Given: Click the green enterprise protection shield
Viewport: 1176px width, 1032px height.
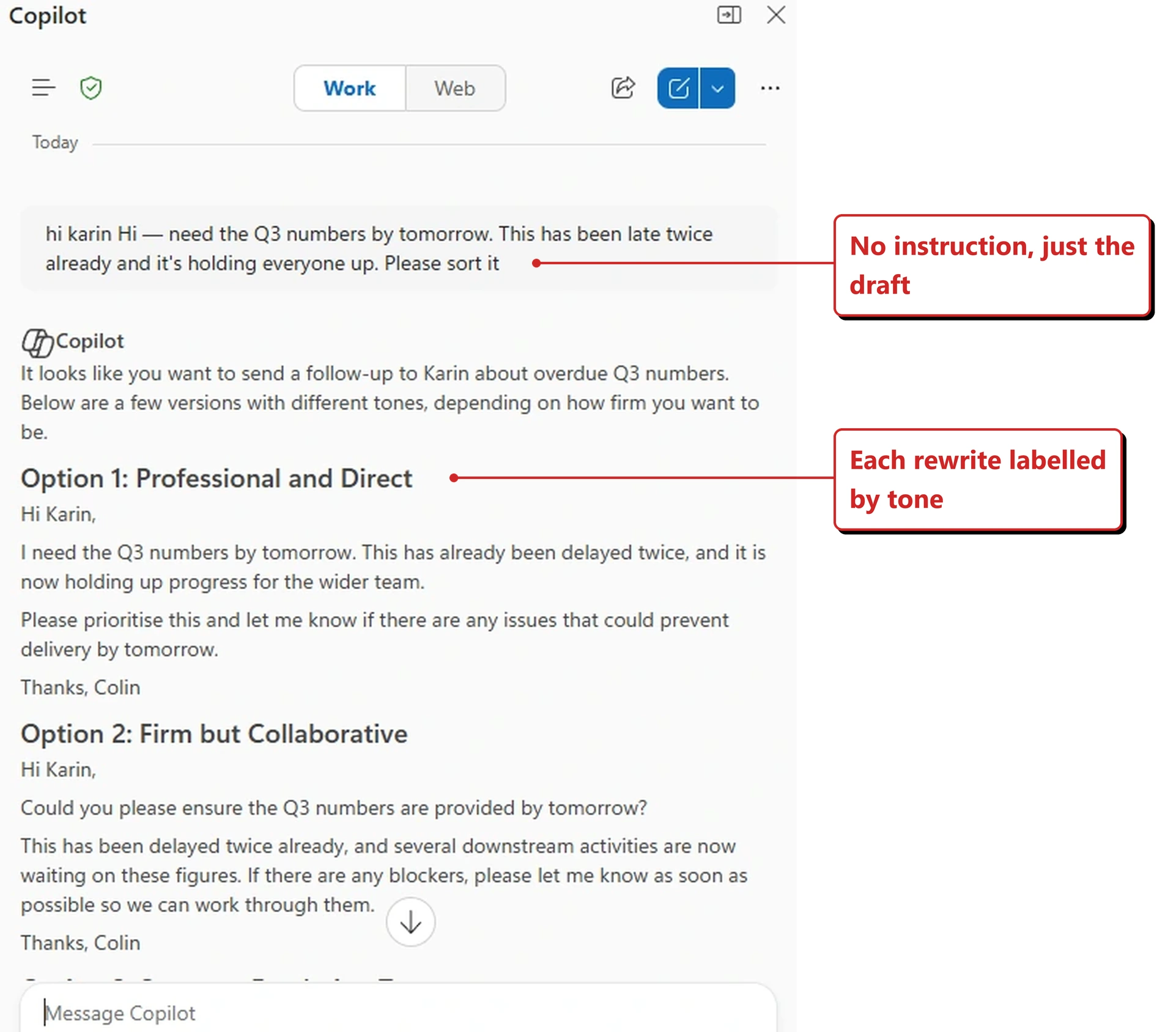Looking at the screenshot, I should click(91, 88).
